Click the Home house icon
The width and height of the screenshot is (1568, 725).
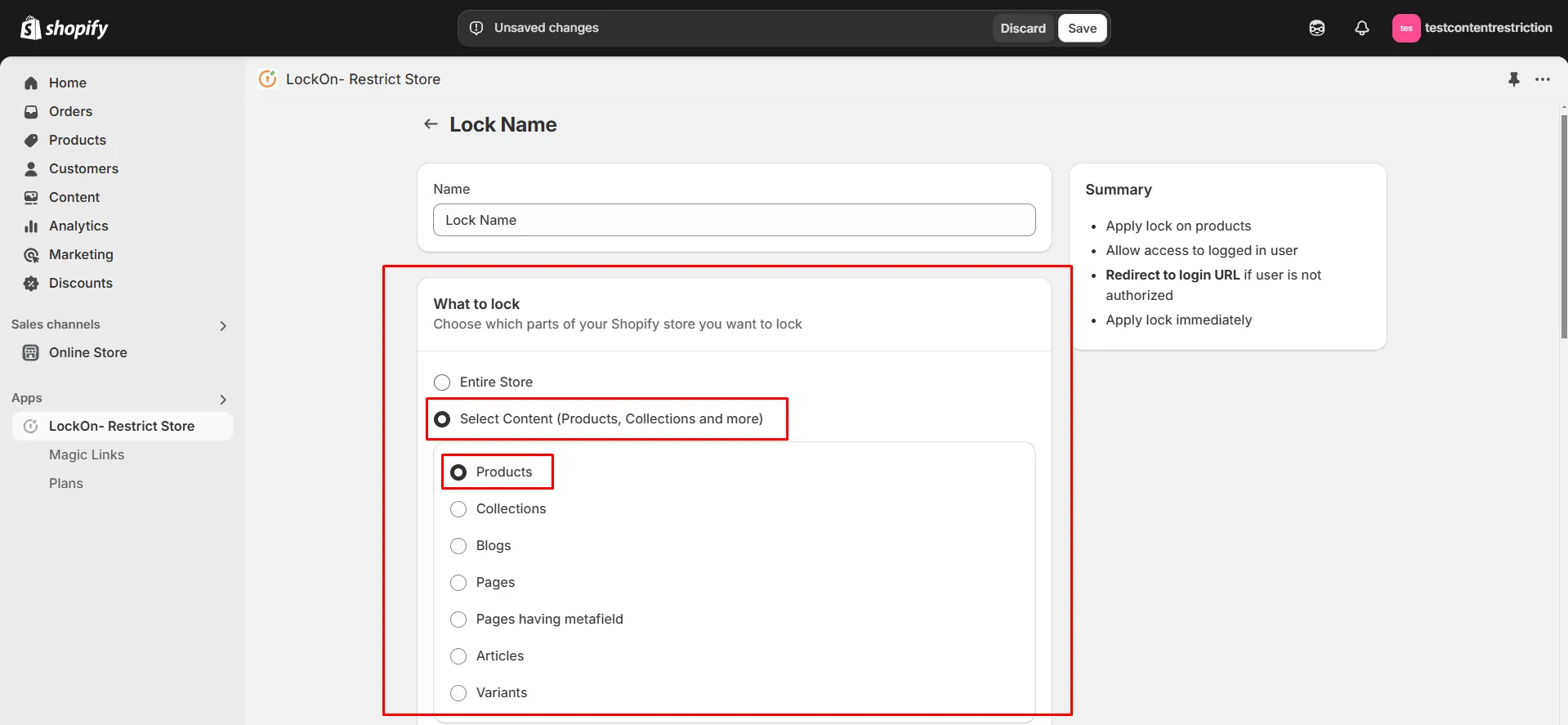tap(31, 83)
